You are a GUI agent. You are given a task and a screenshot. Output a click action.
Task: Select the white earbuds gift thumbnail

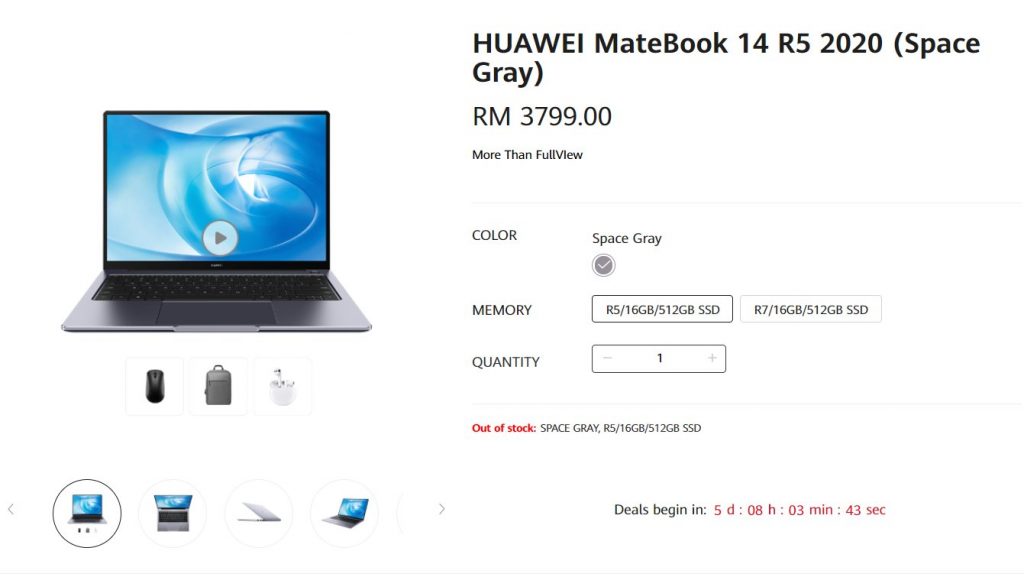coord(283,386)
